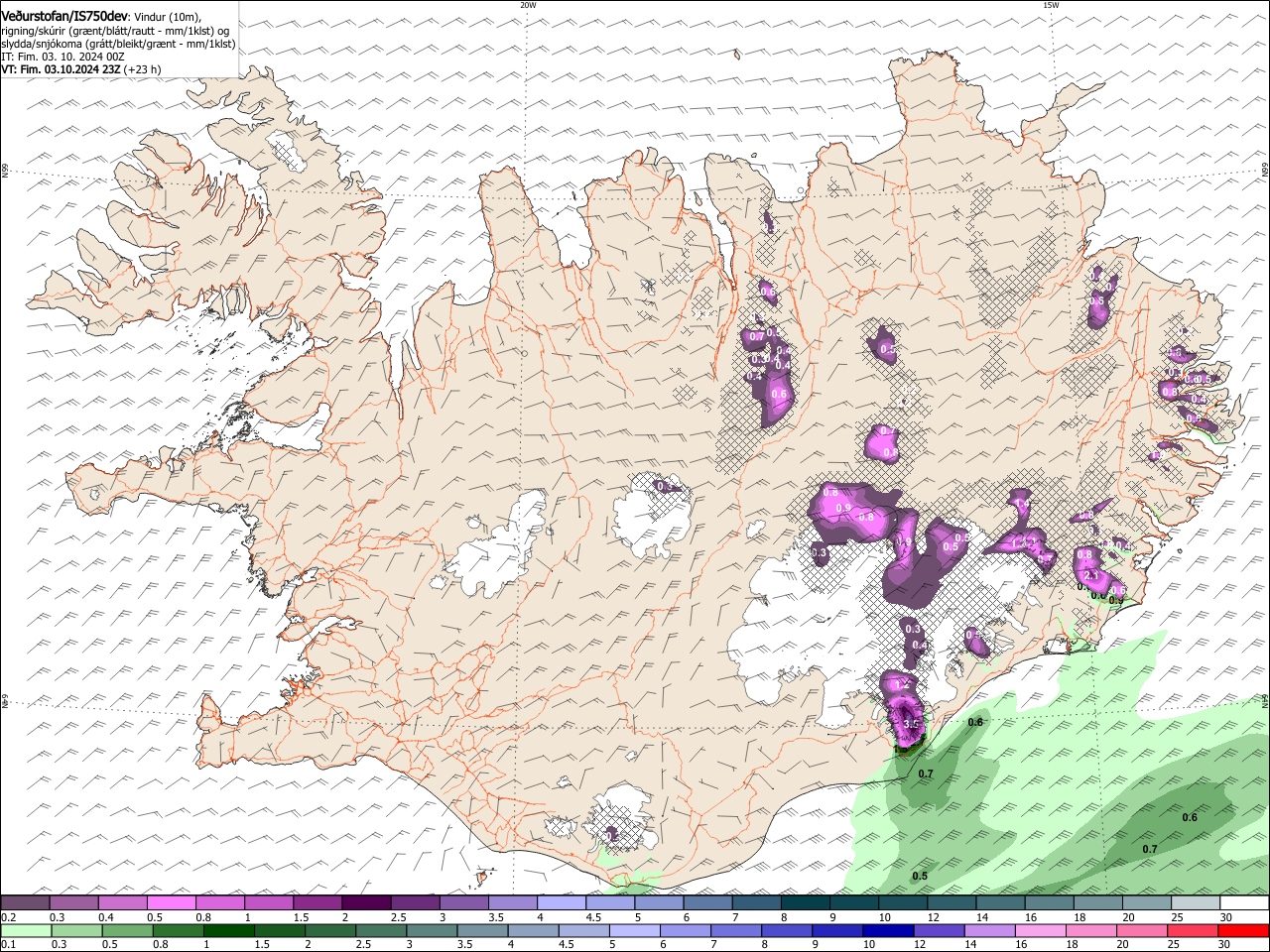Click the 'VT: Fim. 03.10.2024 23Z (+23 h)' line
1270x952 pixels.
click(81, 69)
